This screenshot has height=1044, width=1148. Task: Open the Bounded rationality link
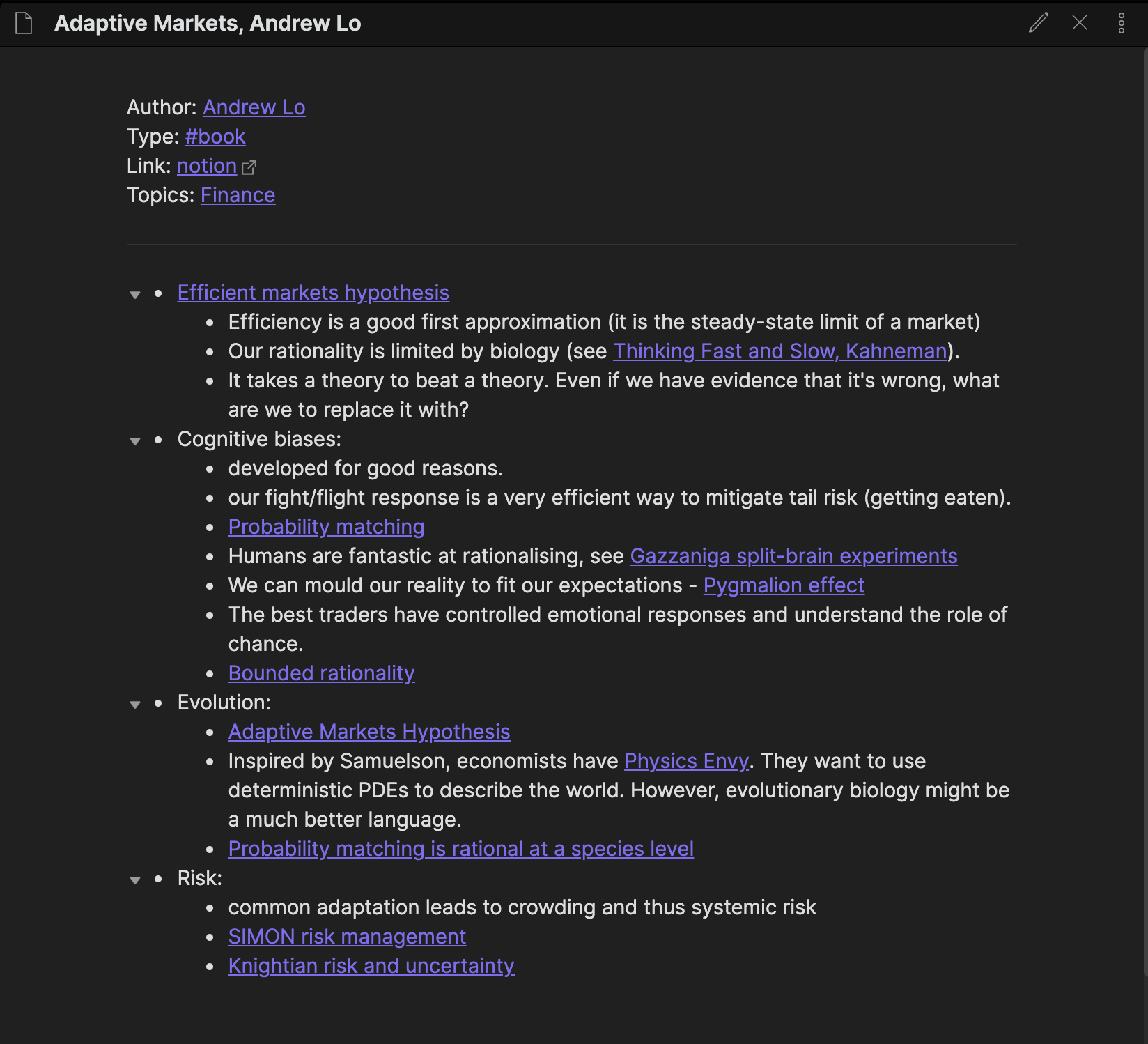coord(322,673)
